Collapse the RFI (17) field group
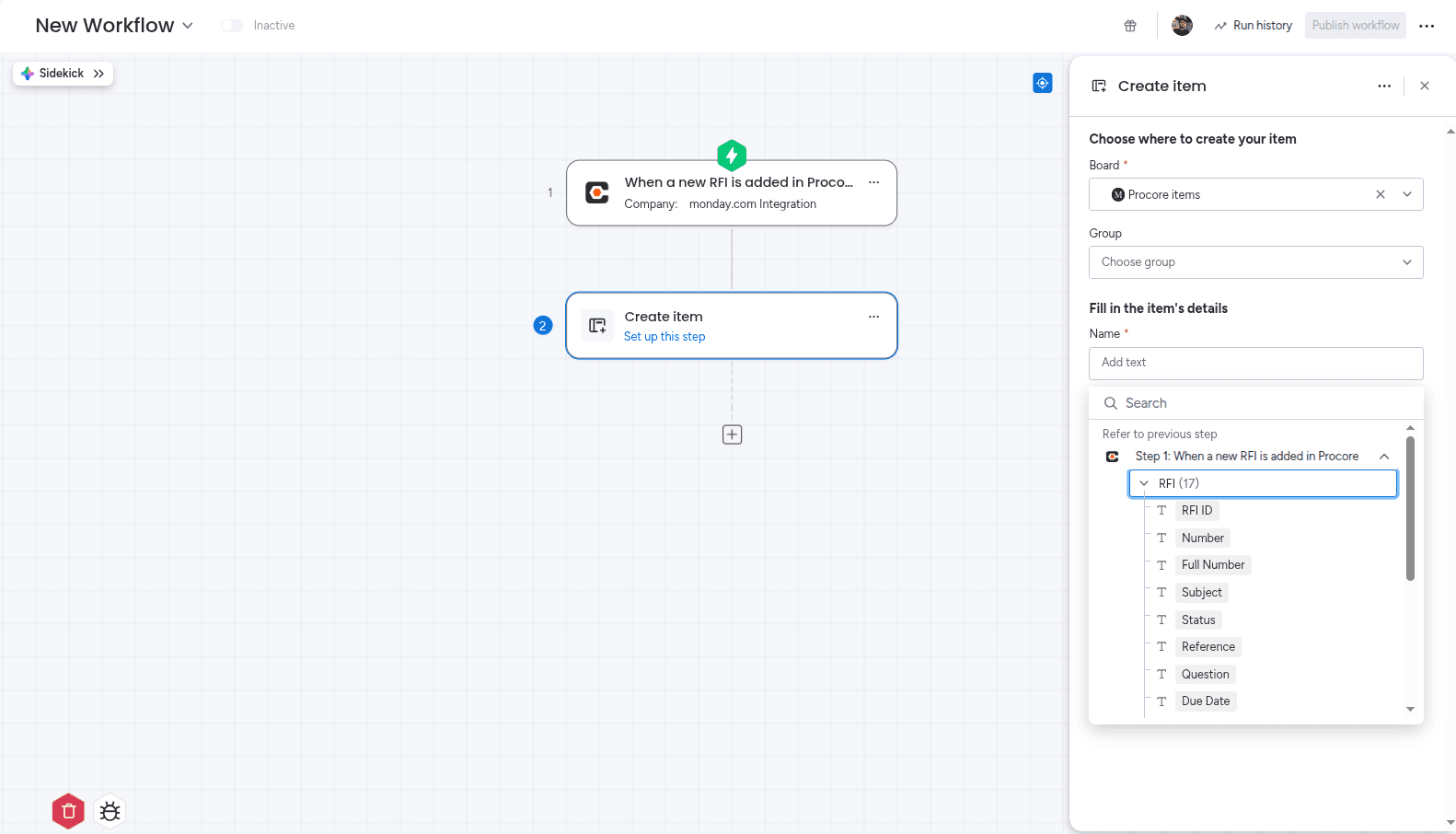Viewport: 1456px width, 834px height. (x=1144, y=483)
